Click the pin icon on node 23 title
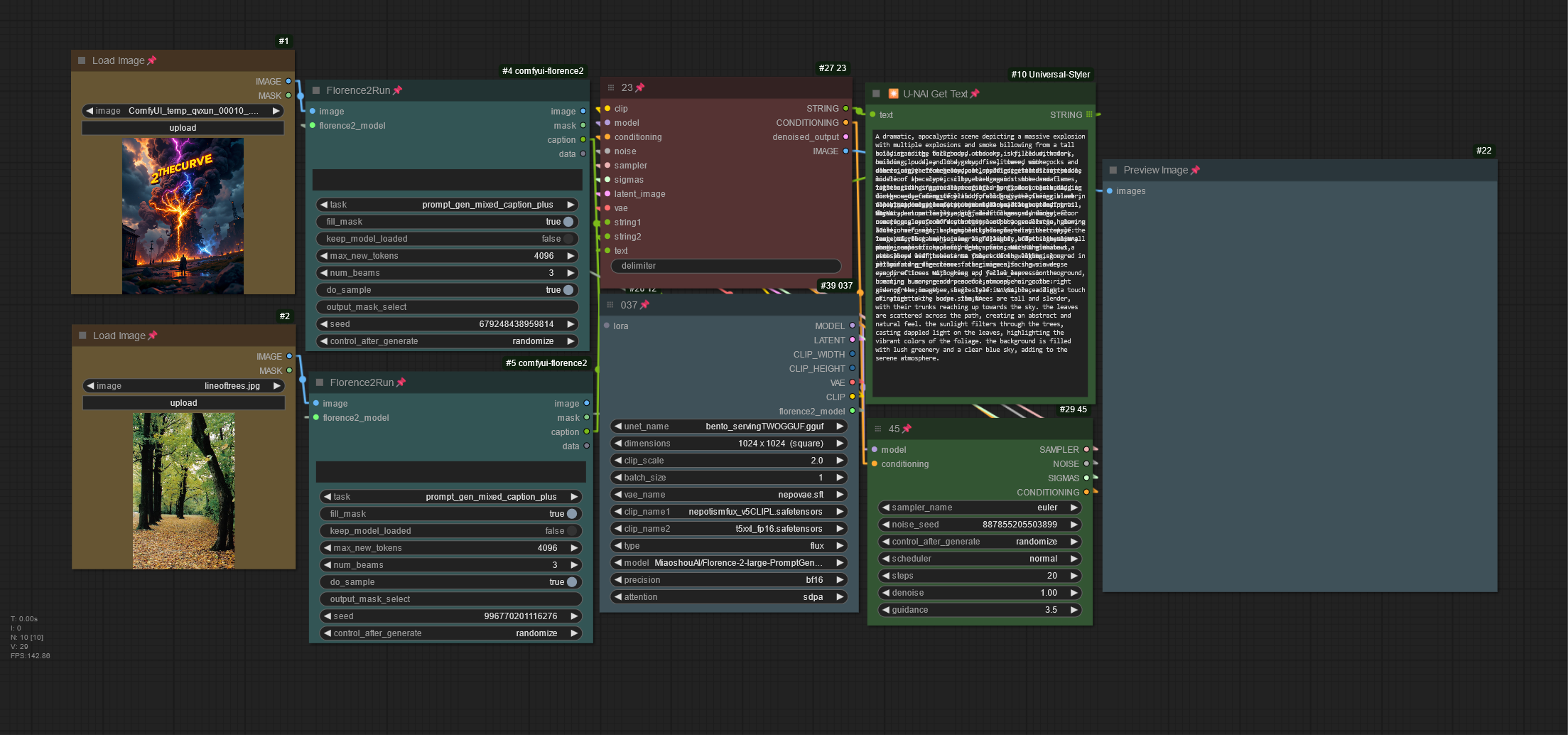 click(x=639, y=87)
